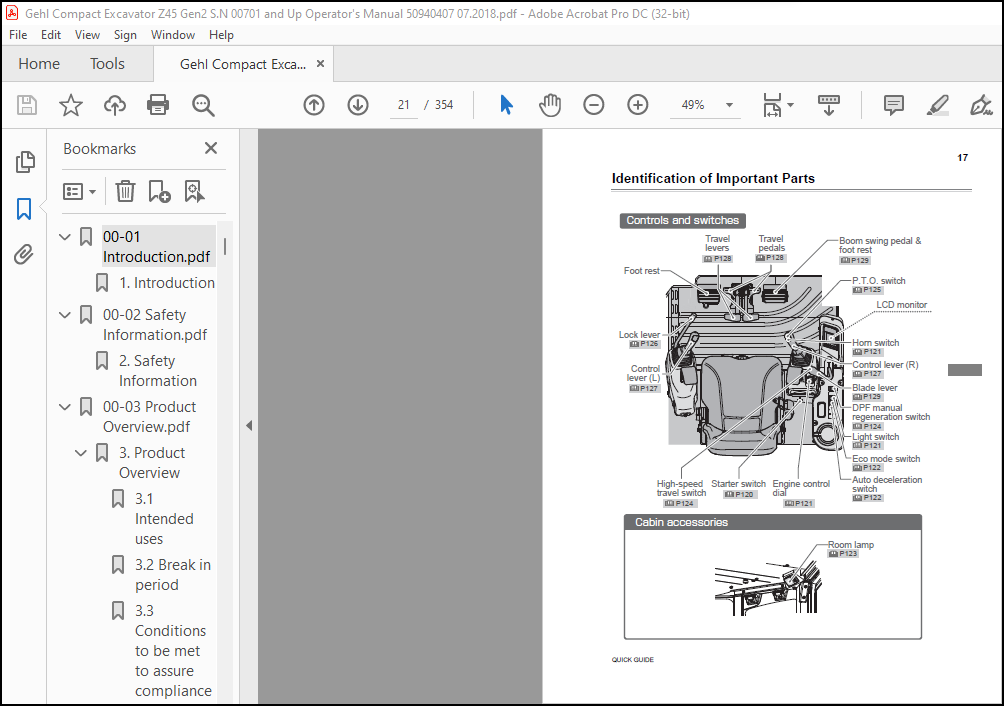Close the Gehl Compact Exca... document tab
This screenshot has width=1004, height=706.
(320, 63)
